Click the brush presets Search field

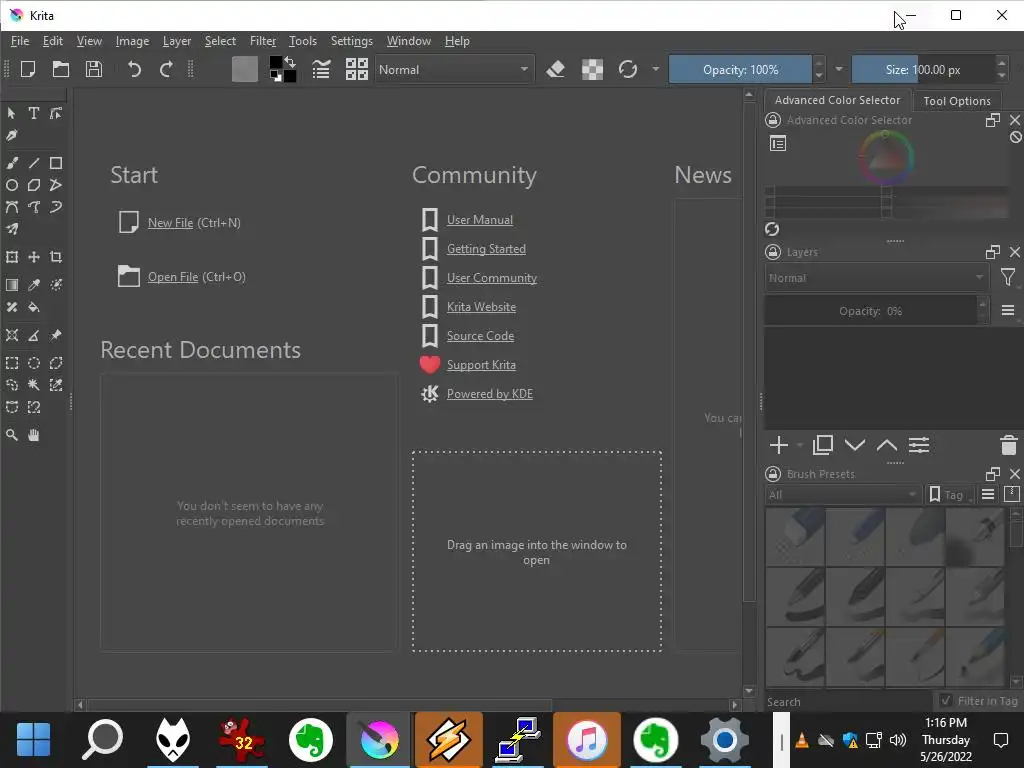[848, 701]
